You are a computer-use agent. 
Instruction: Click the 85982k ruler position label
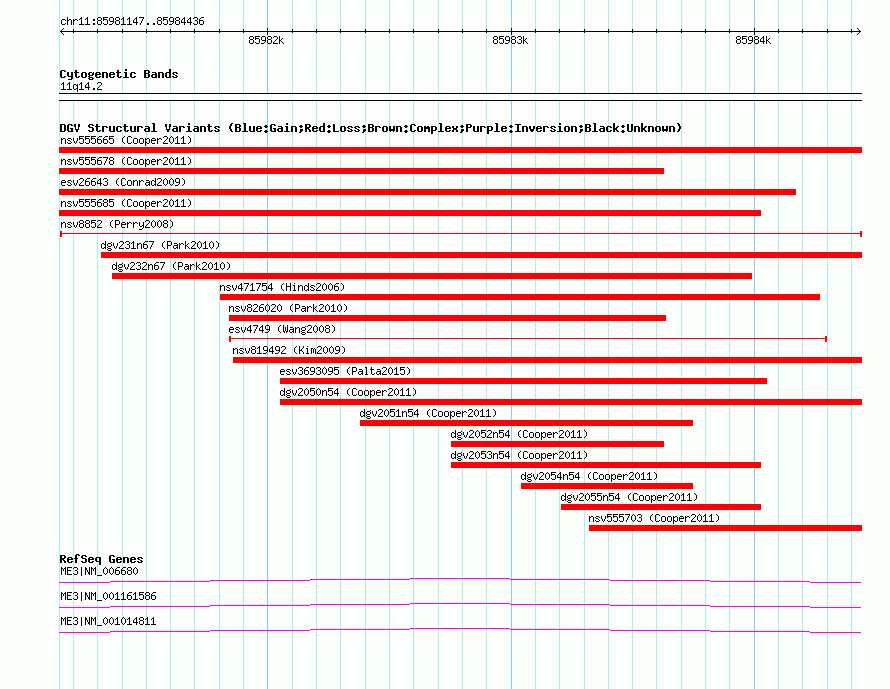point(266,40)
